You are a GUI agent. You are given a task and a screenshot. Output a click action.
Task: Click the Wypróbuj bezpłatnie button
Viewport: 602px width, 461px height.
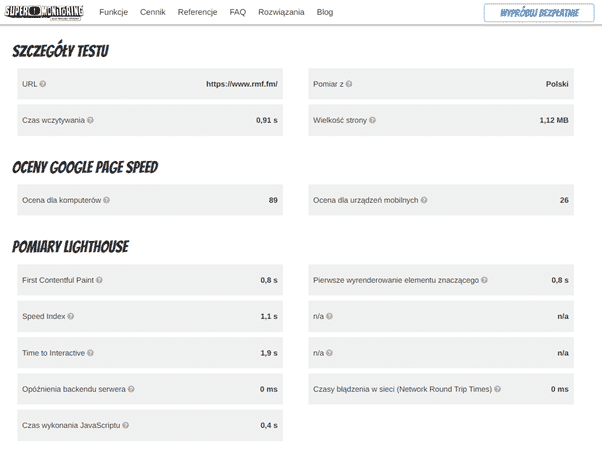tap(539, 13)
